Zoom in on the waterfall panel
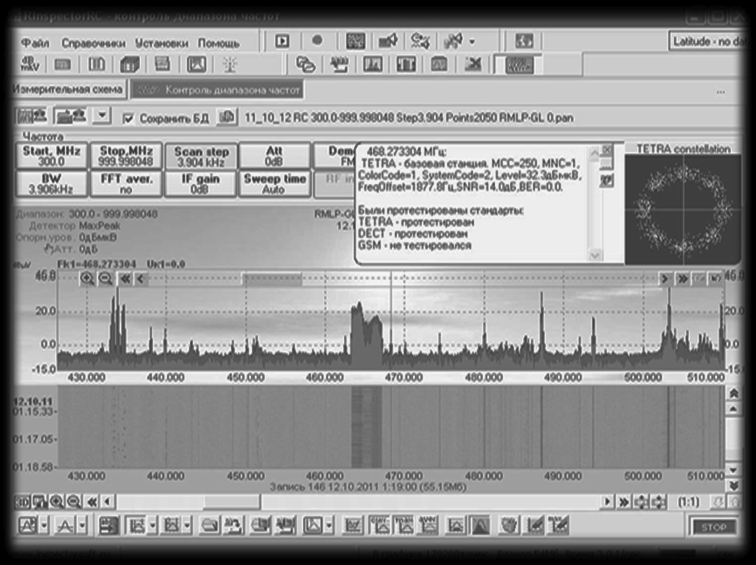Screen dimensions: 756x565 [x=56, y=502]
